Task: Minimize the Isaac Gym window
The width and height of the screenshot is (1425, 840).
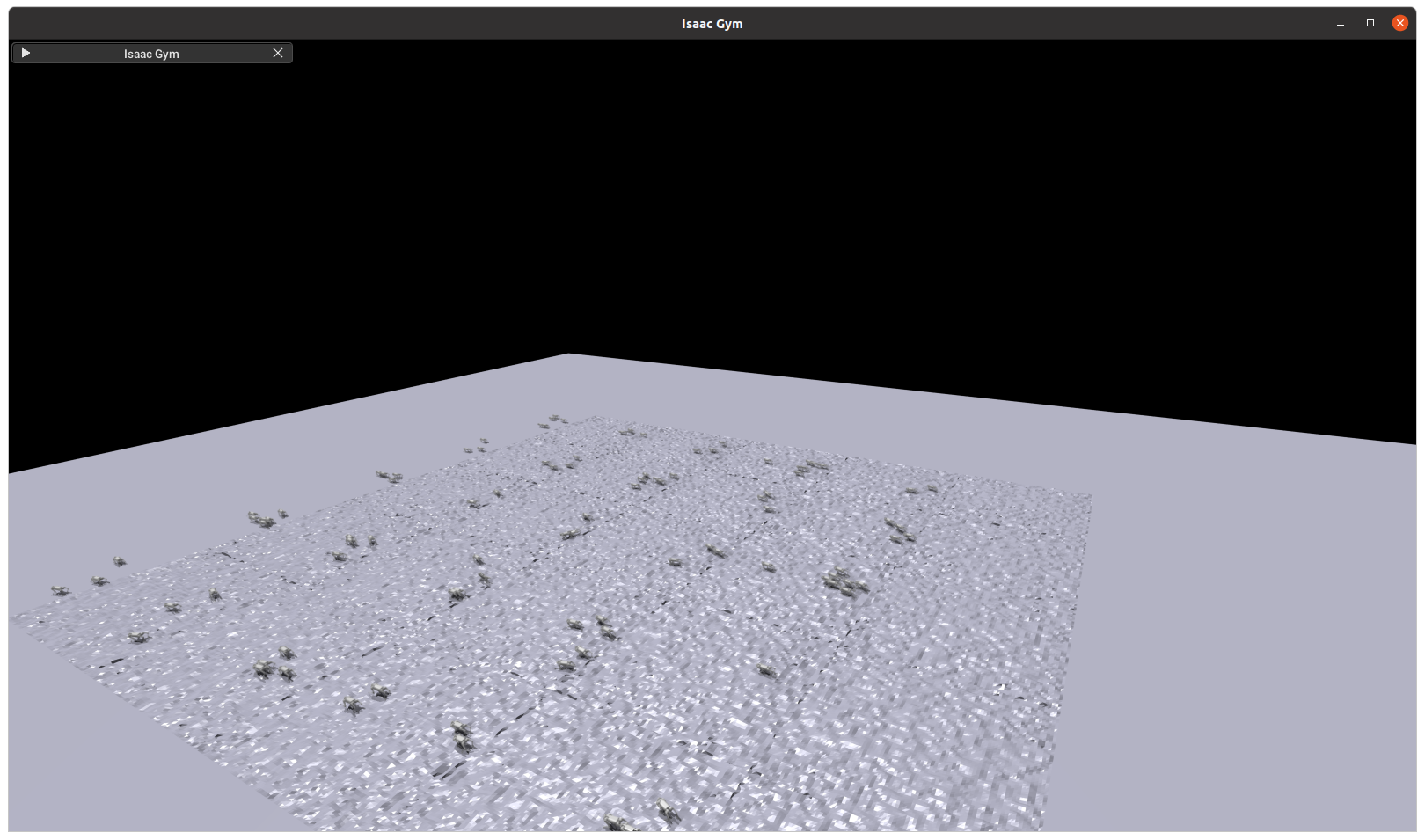Action: [1341, 23]
